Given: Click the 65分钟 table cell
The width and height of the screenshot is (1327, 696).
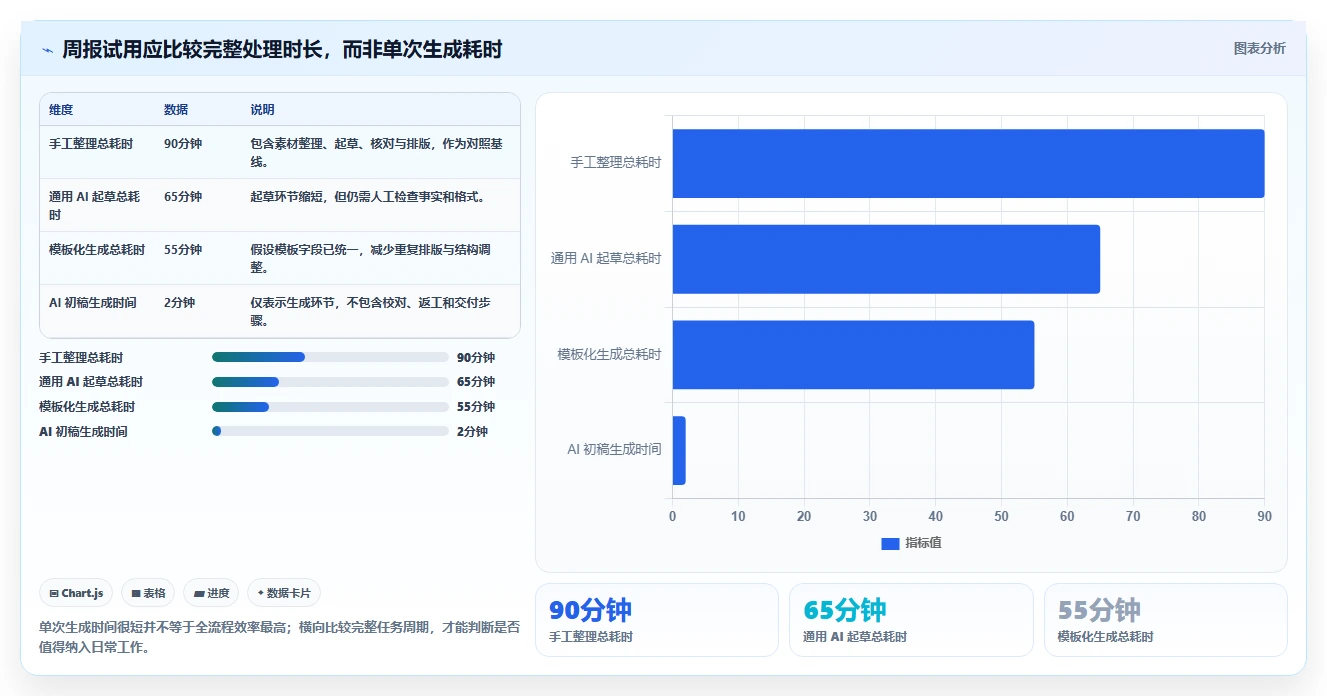Looking at the screenshot, I should tap(183, 197).
